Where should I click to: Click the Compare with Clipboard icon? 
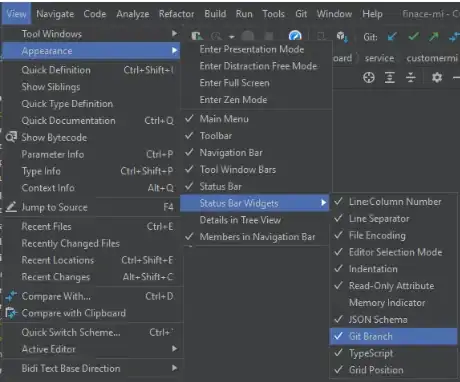pyautogui.click(x=11, y=313)
